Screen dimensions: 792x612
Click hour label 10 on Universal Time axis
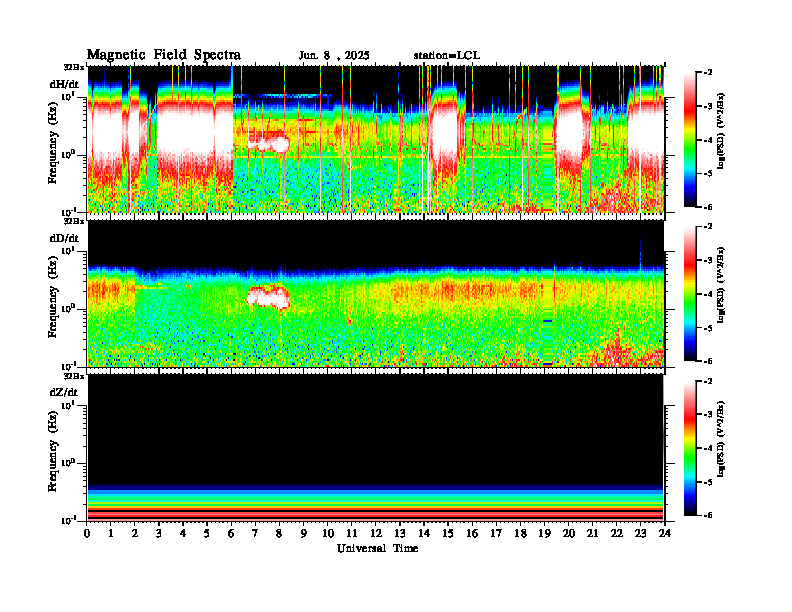click(x=328, y=534)
